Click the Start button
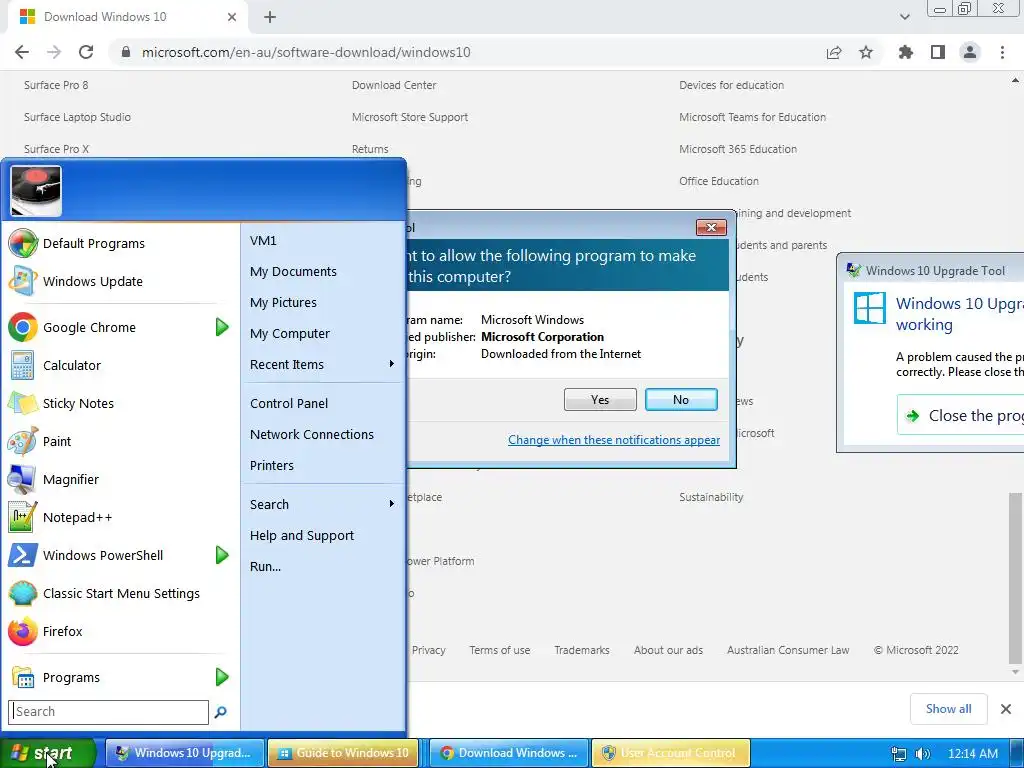Screen dimensions: 1024x768 (48, 754)
